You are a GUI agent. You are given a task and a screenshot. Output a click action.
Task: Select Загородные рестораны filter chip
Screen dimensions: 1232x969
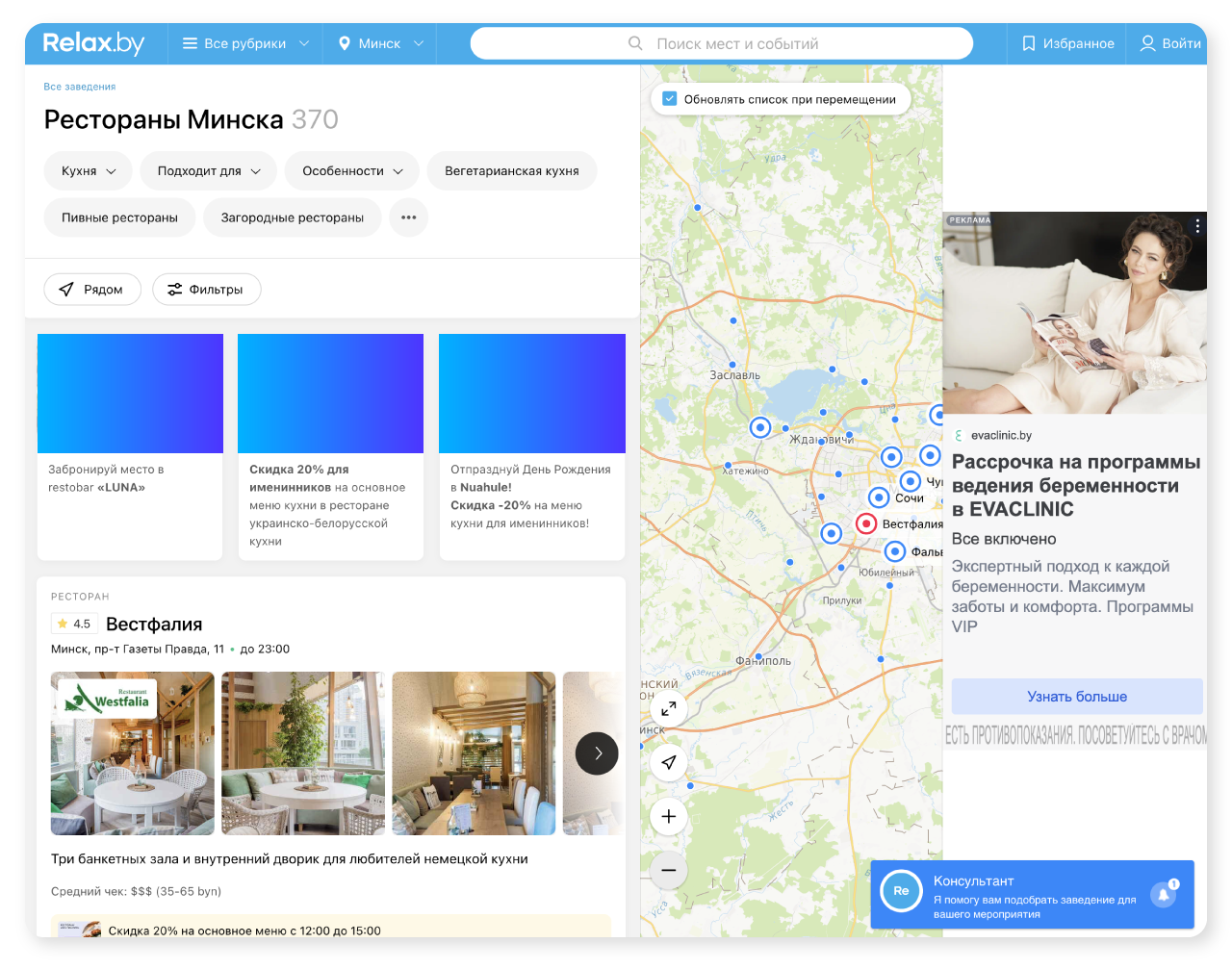coord(293,217)
